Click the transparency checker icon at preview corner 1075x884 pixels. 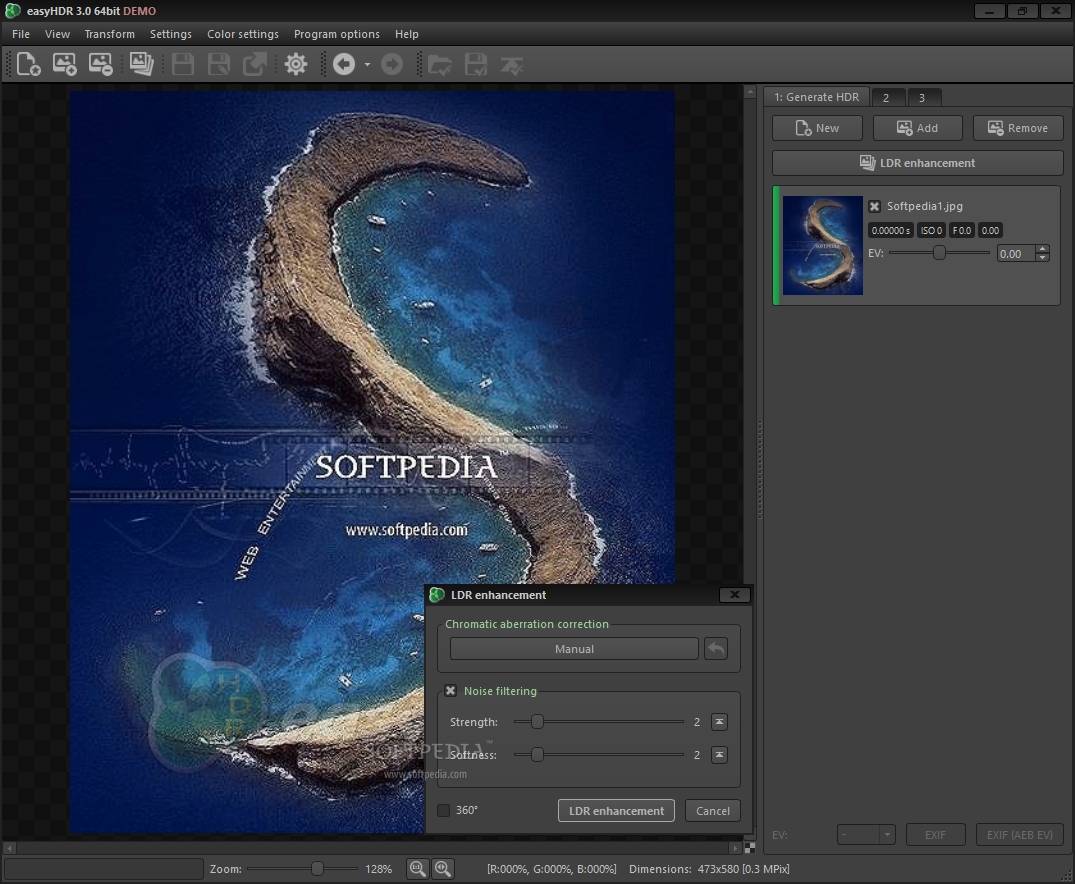point(750,848)
